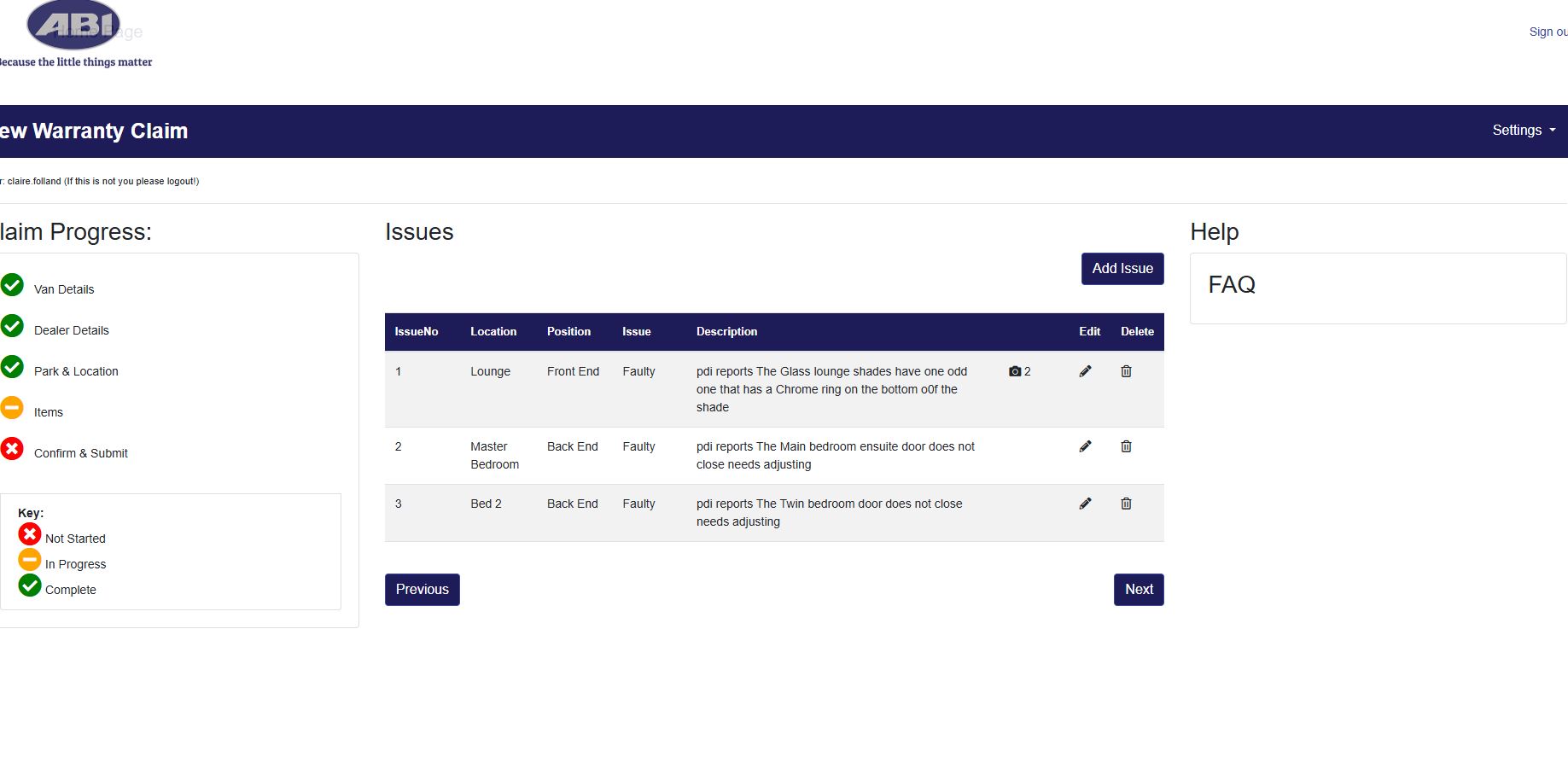Click green check icon beside Van Details
Viewport: 1568px width, 763px height.
pos(12,284)
